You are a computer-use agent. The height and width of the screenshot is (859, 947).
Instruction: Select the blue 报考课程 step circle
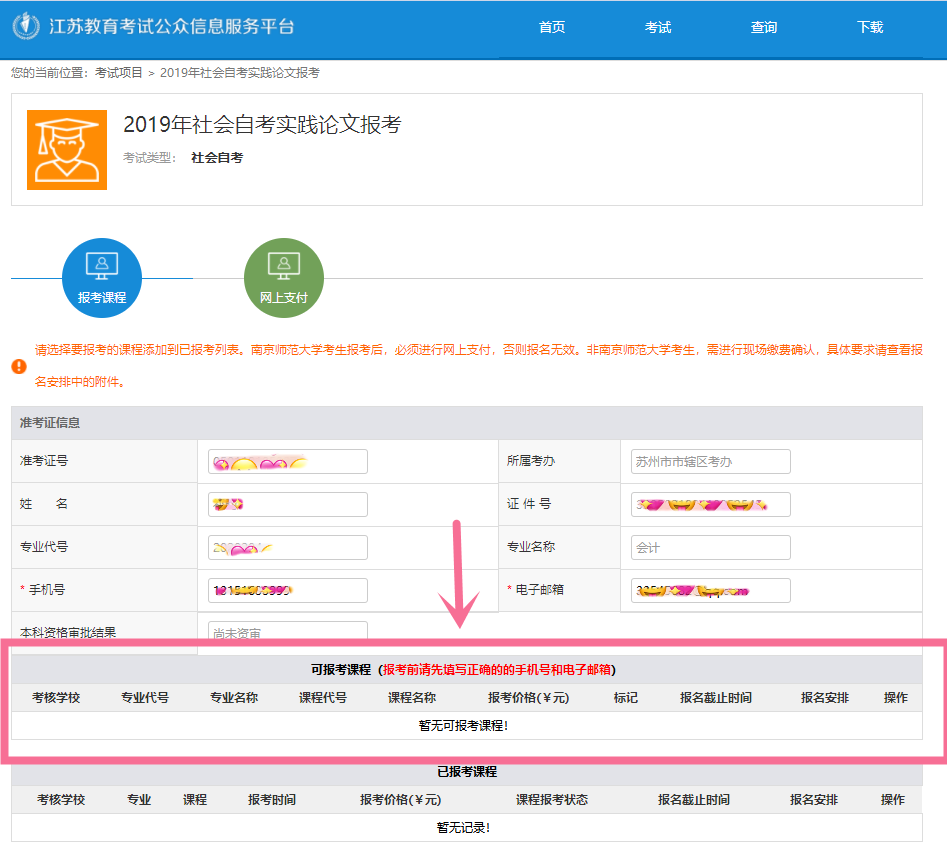[102, 278]
